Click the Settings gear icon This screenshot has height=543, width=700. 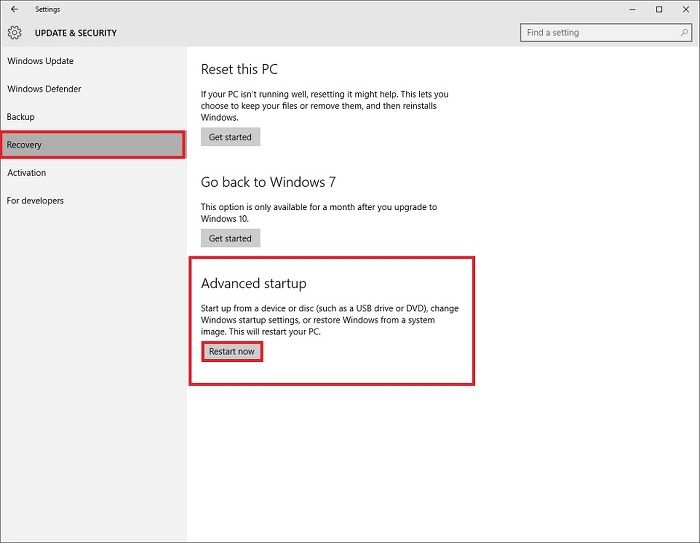click(14, 33)
